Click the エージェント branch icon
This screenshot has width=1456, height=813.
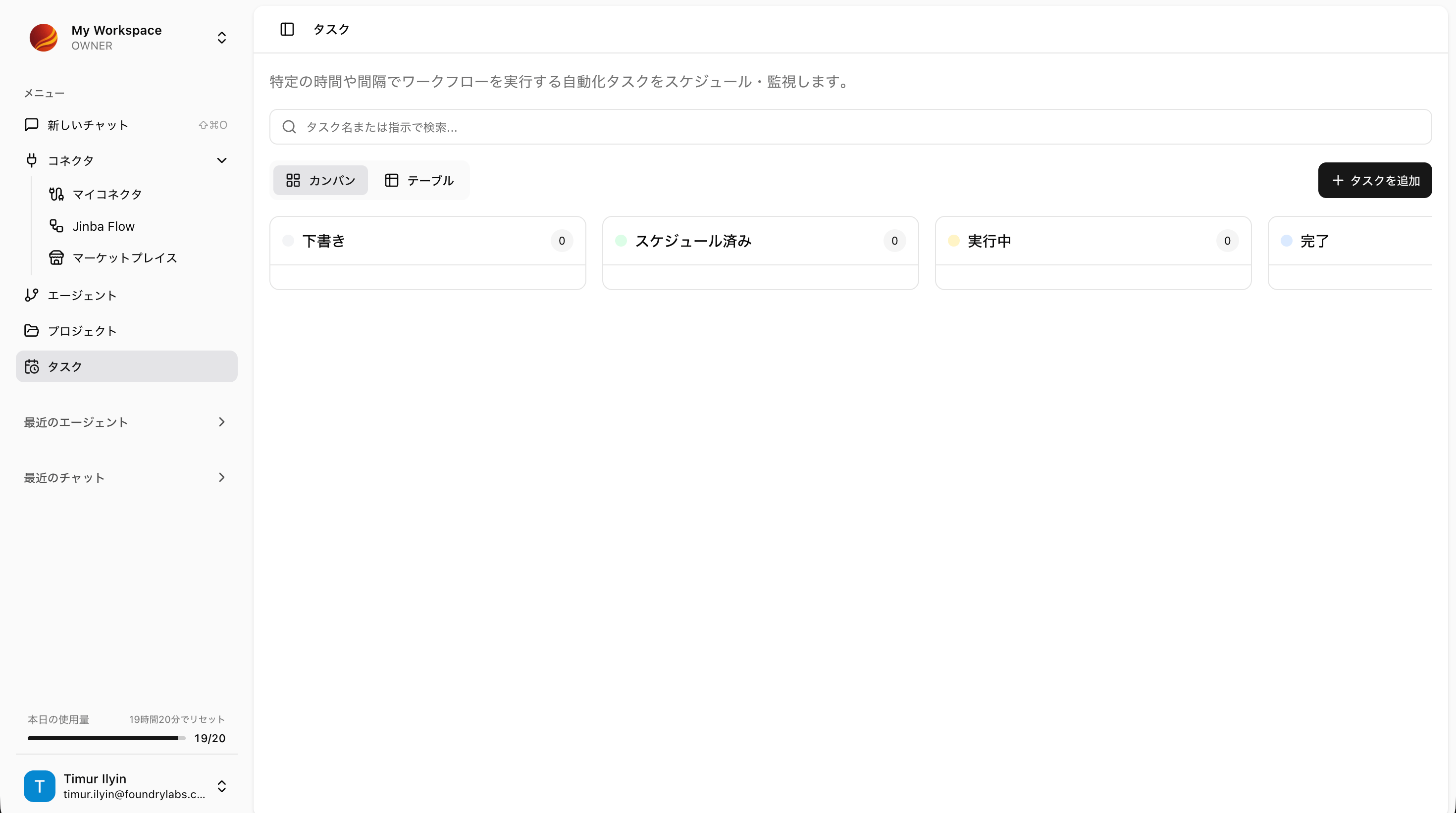point(32,295)
